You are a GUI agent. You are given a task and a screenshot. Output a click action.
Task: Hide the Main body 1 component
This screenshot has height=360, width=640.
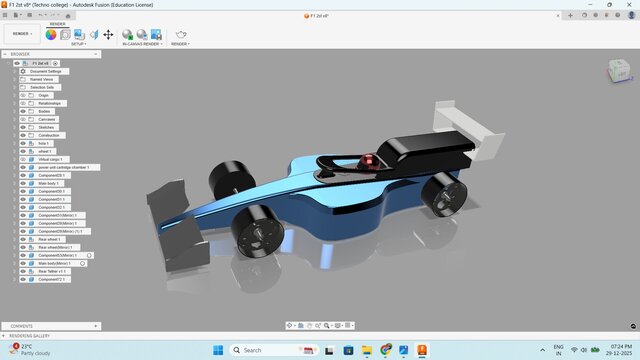coord(23,183)
